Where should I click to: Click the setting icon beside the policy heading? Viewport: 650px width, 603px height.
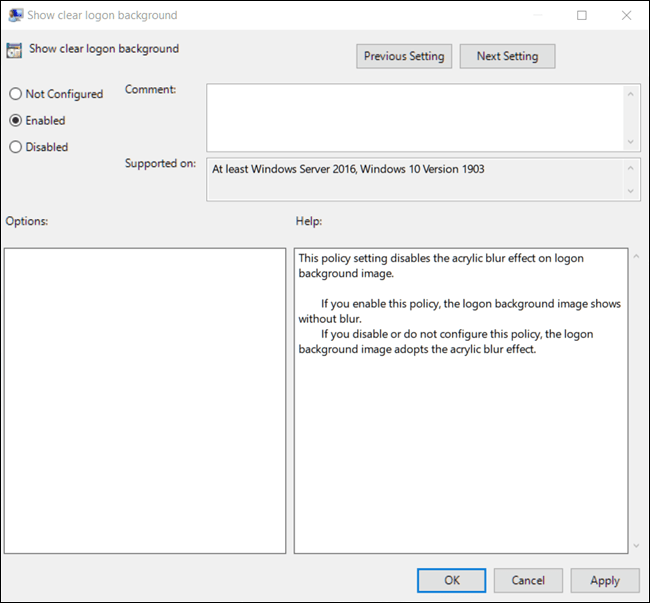click(x=15, y=51)
